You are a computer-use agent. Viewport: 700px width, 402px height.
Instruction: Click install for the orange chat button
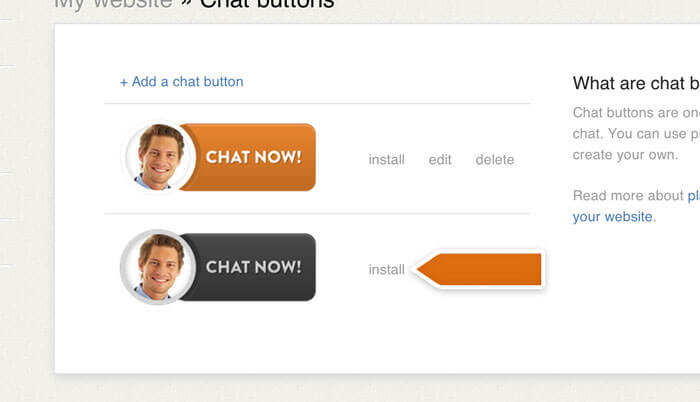click(x=387, y=159)
